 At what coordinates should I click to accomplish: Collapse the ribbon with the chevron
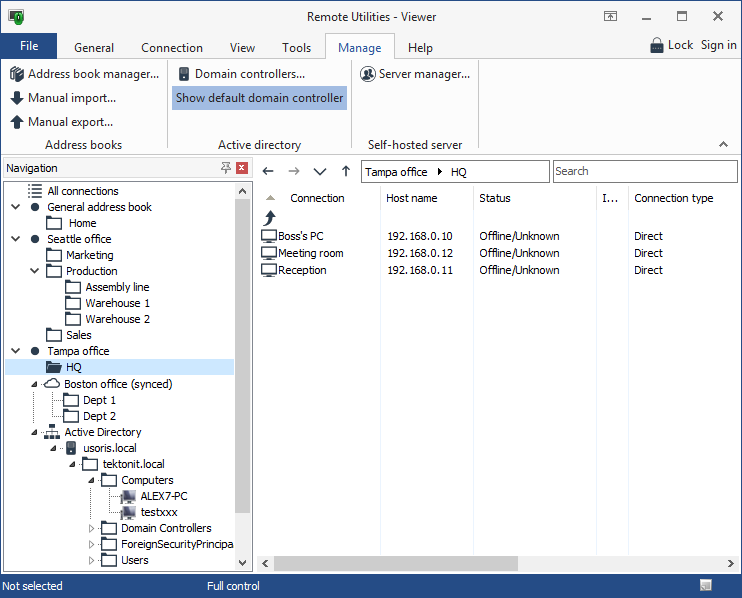(723, 144)
